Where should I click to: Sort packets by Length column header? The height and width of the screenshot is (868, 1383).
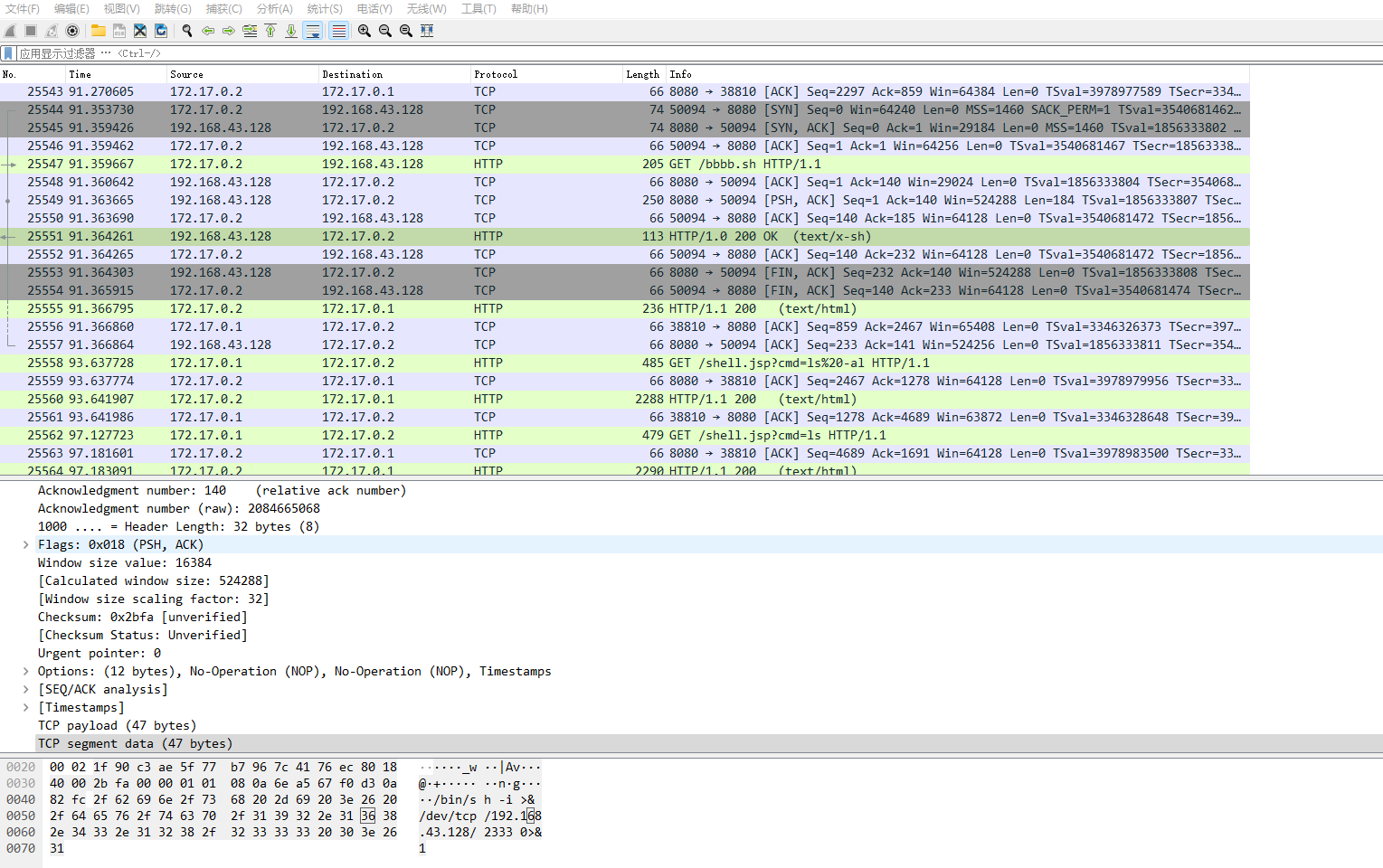(x=644, y=74)
